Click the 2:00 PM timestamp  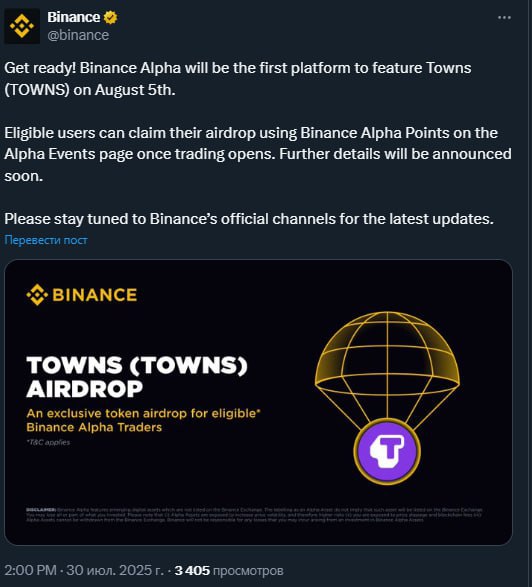click(x=31, y=571)
